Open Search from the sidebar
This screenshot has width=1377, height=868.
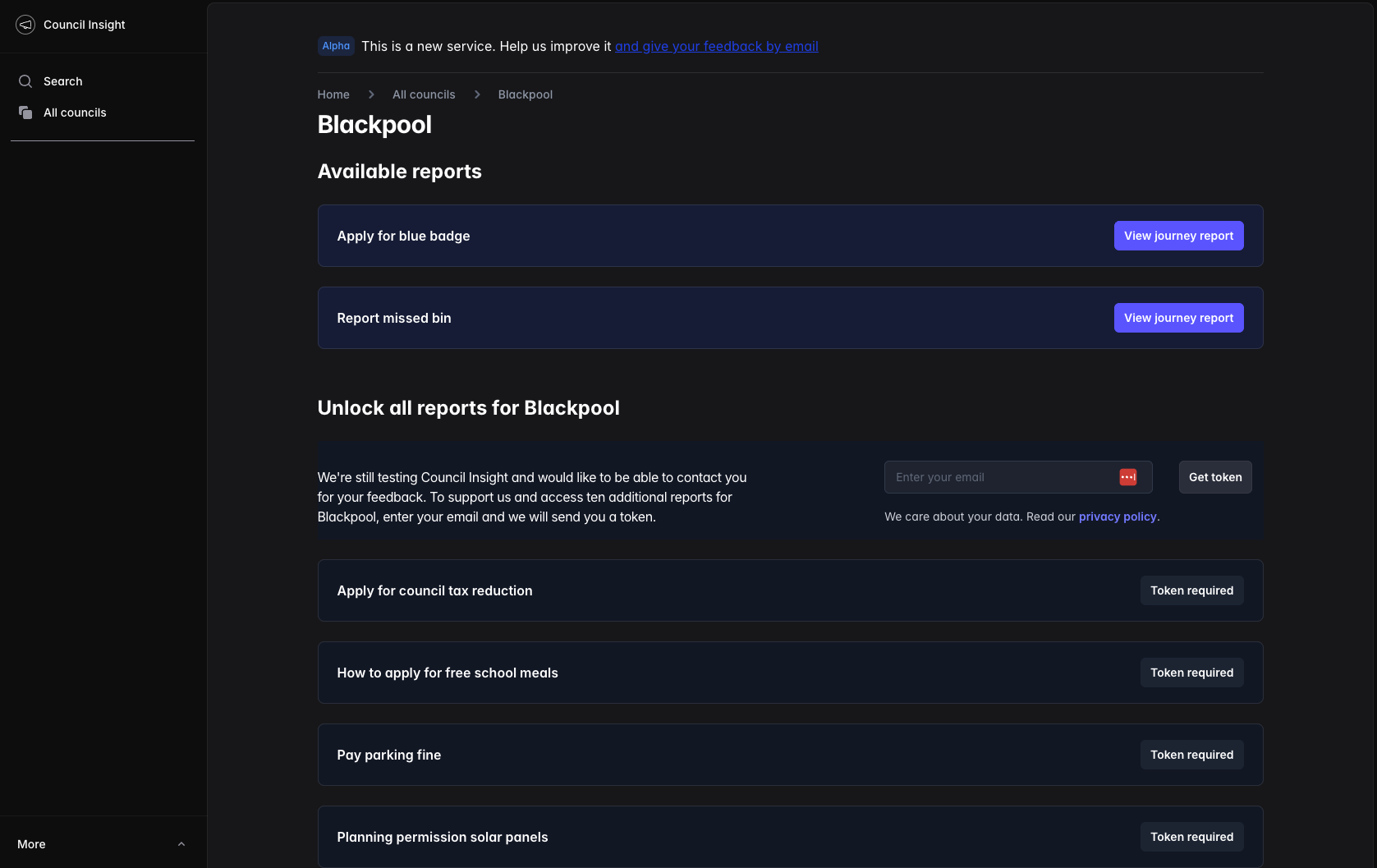click(x=63, y=81)
